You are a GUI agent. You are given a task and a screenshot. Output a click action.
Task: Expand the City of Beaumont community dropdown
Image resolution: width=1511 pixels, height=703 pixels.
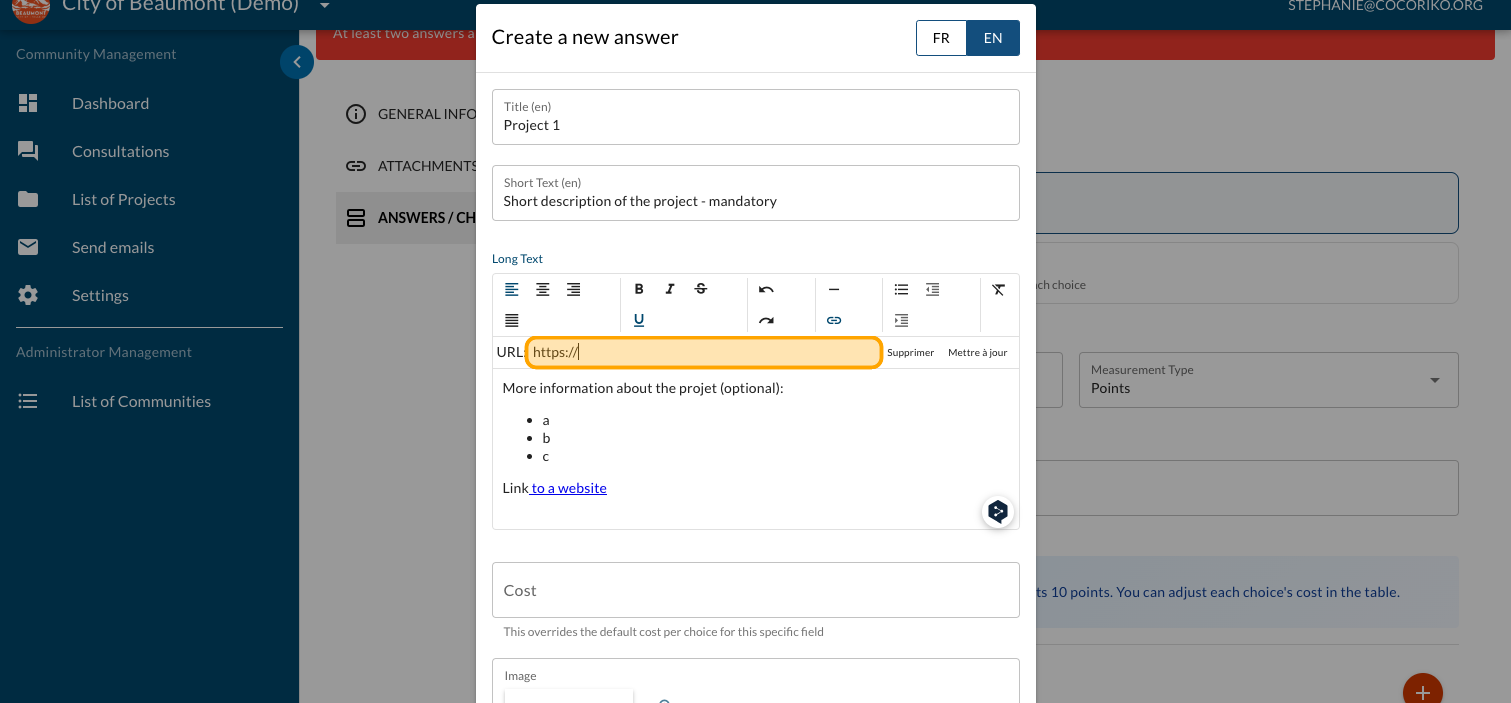click(324, 6)
